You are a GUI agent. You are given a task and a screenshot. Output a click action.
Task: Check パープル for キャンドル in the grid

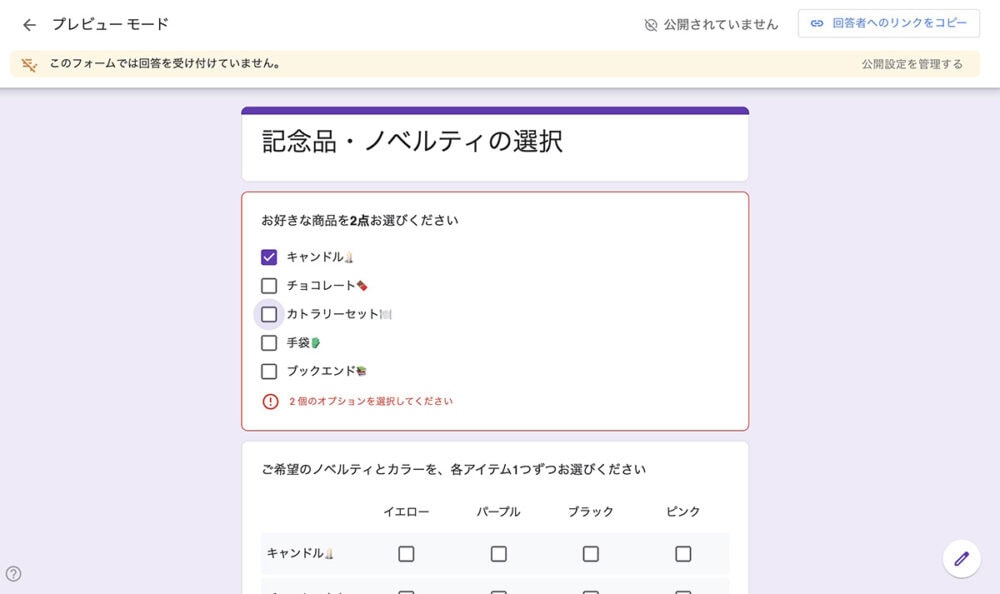pos(498,553)
